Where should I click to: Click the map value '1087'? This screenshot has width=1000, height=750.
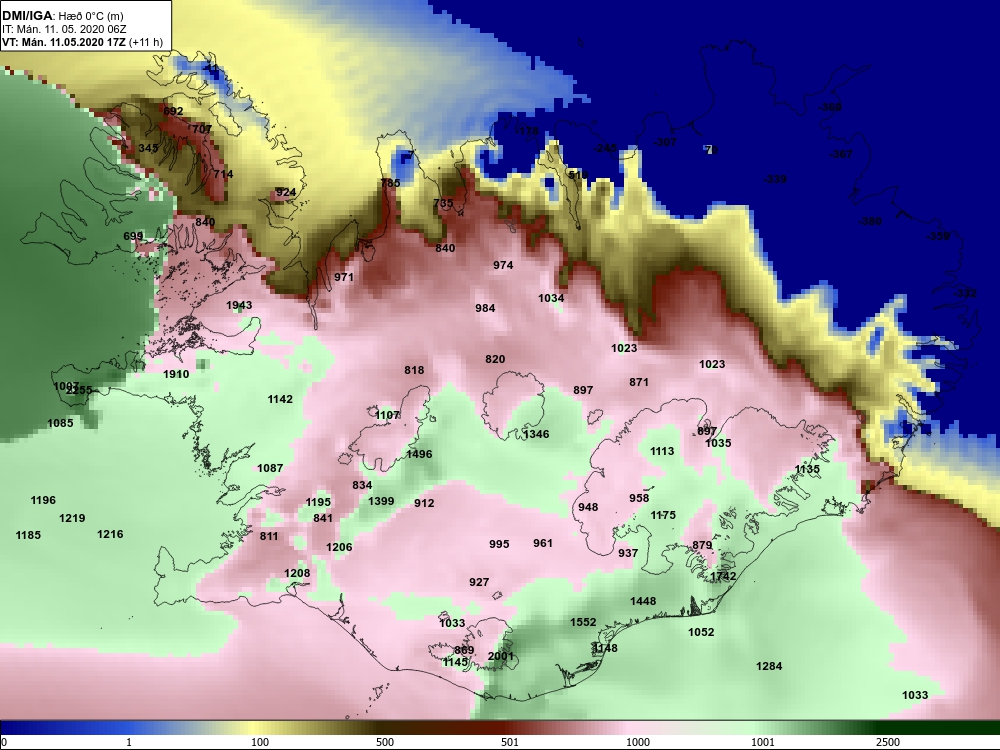[x=270, y=467]
